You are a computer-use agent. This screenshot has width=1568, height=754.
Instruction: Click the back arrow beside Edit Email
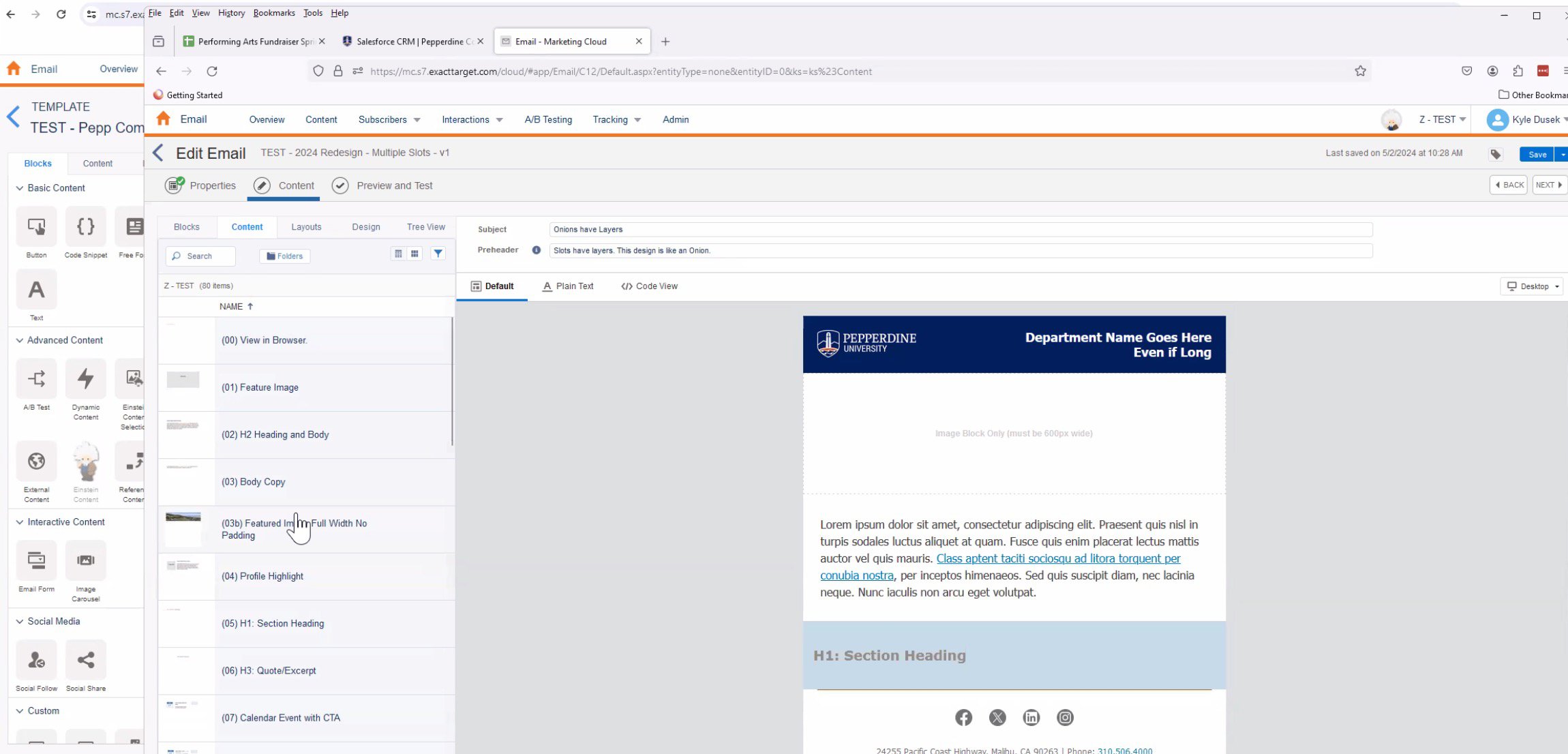158,153
